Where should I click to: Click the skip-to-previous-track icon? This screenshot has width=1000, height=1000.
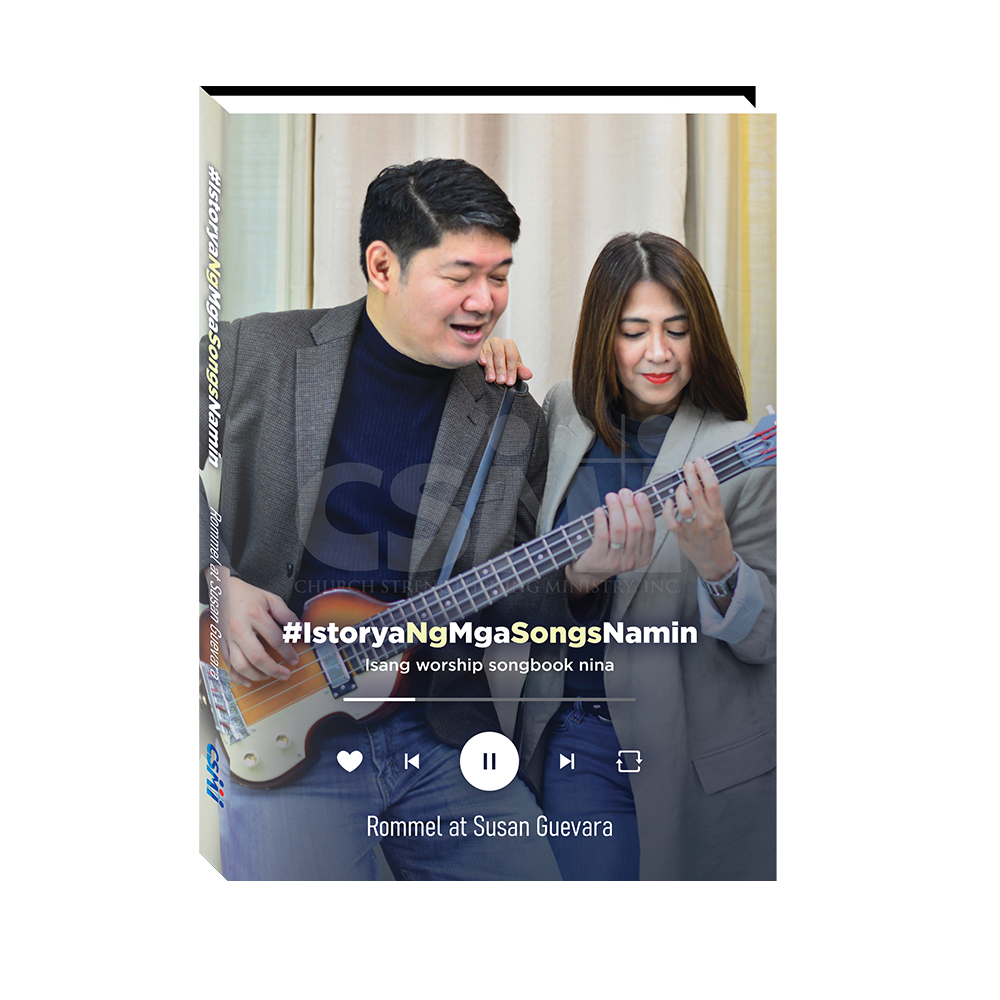click(412, 761)
